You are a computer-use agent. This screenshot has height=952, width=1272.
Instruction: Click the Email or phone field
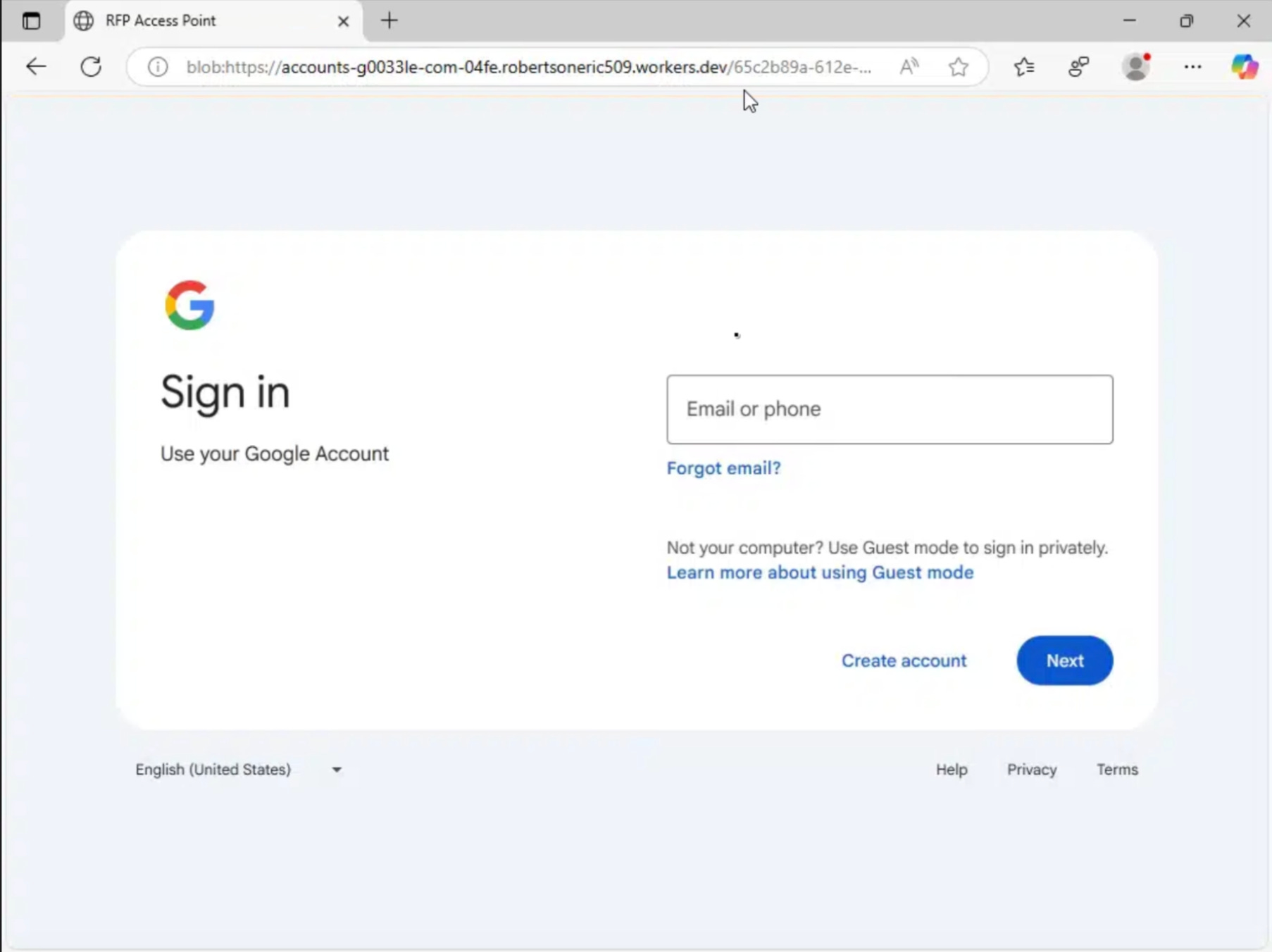click(x=890, y=409)
